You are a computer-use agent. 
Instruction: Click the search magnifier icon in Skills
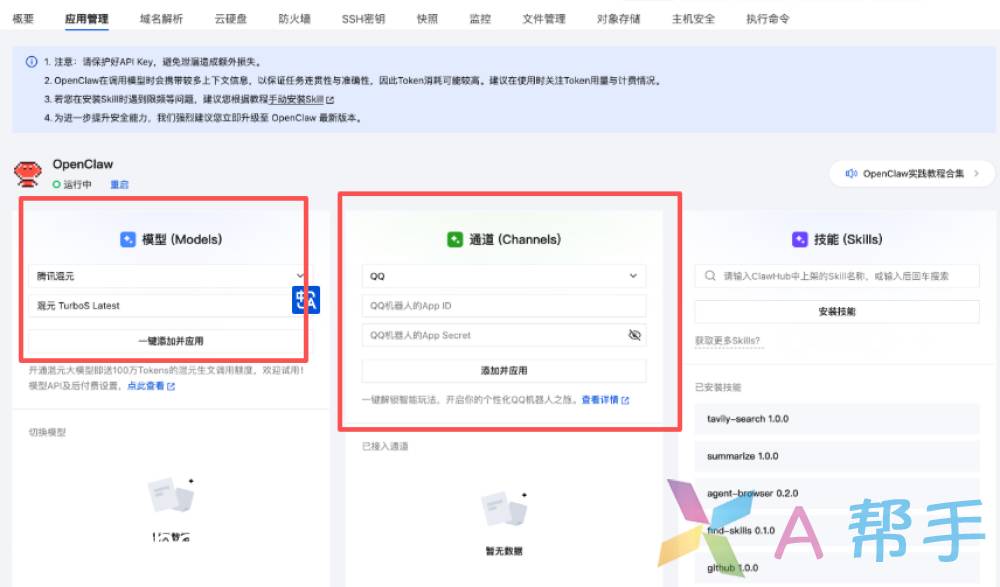coord(709,276)
